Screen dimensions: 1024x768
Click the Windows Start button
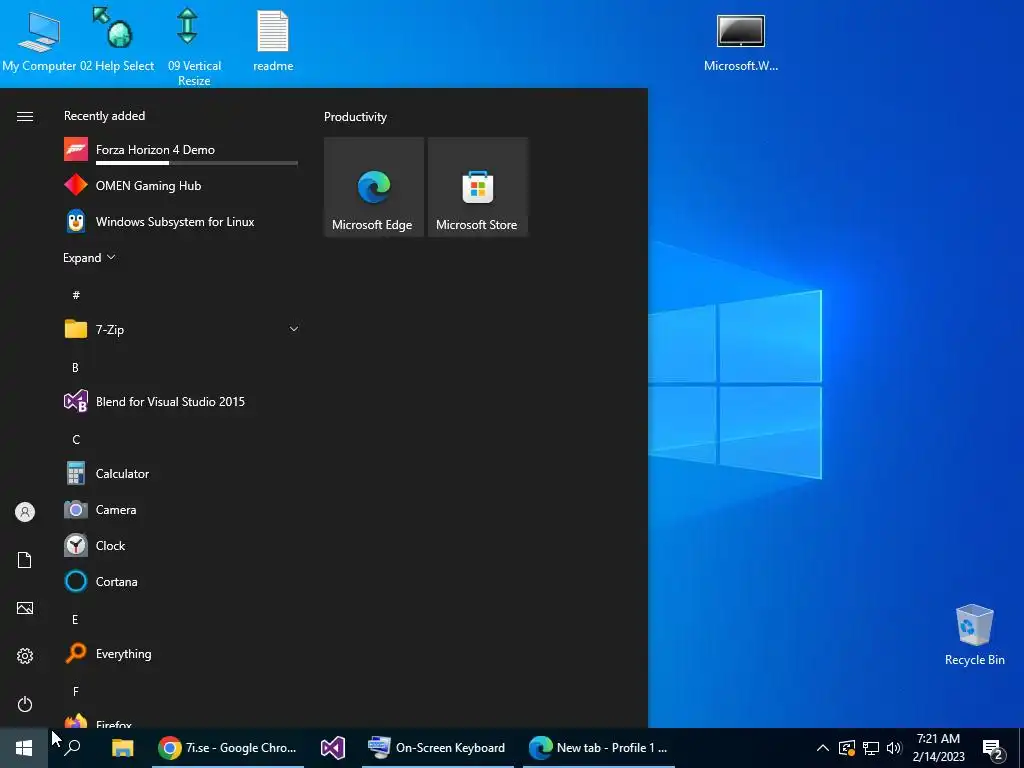click(24, 748)
